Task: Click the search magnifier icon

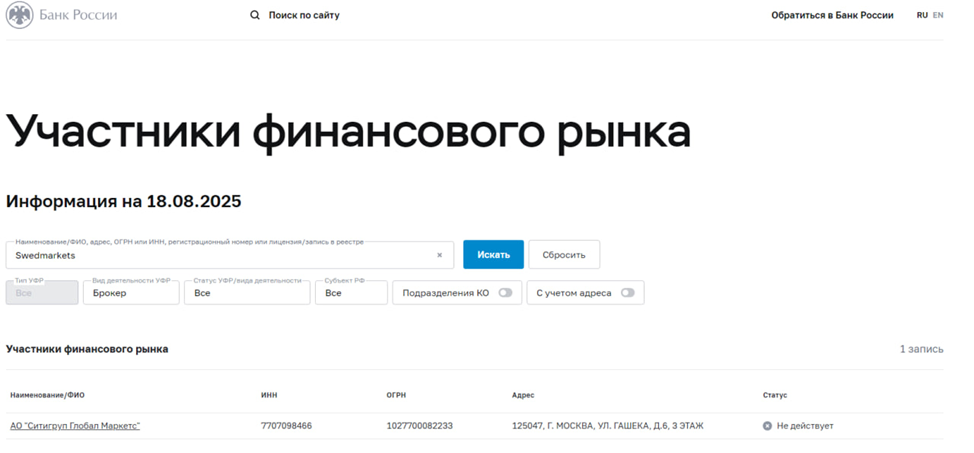Action: click(x=255, y=15)
